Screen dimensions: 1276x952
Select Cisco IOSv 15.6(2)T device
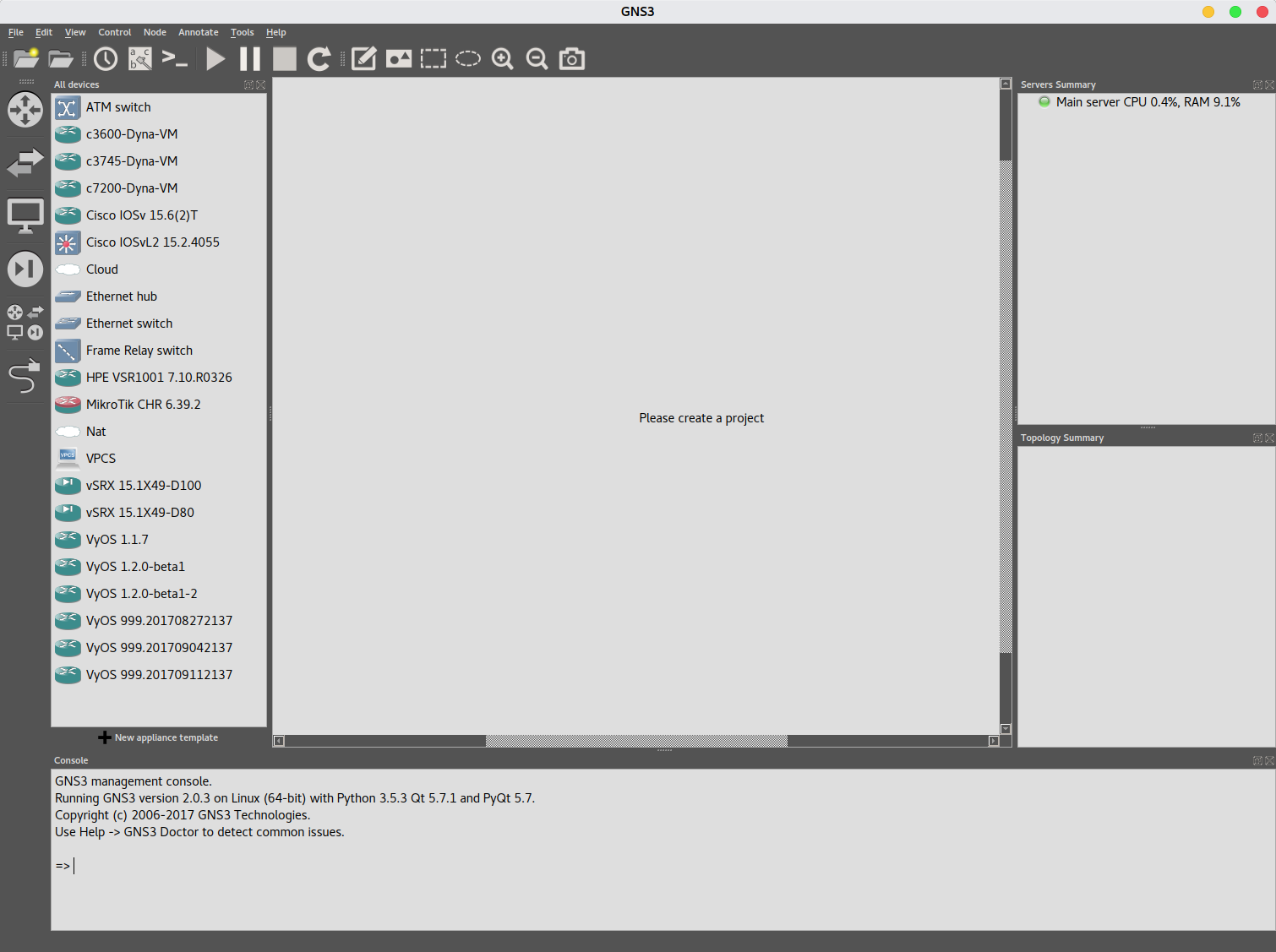tap(159, 215)
